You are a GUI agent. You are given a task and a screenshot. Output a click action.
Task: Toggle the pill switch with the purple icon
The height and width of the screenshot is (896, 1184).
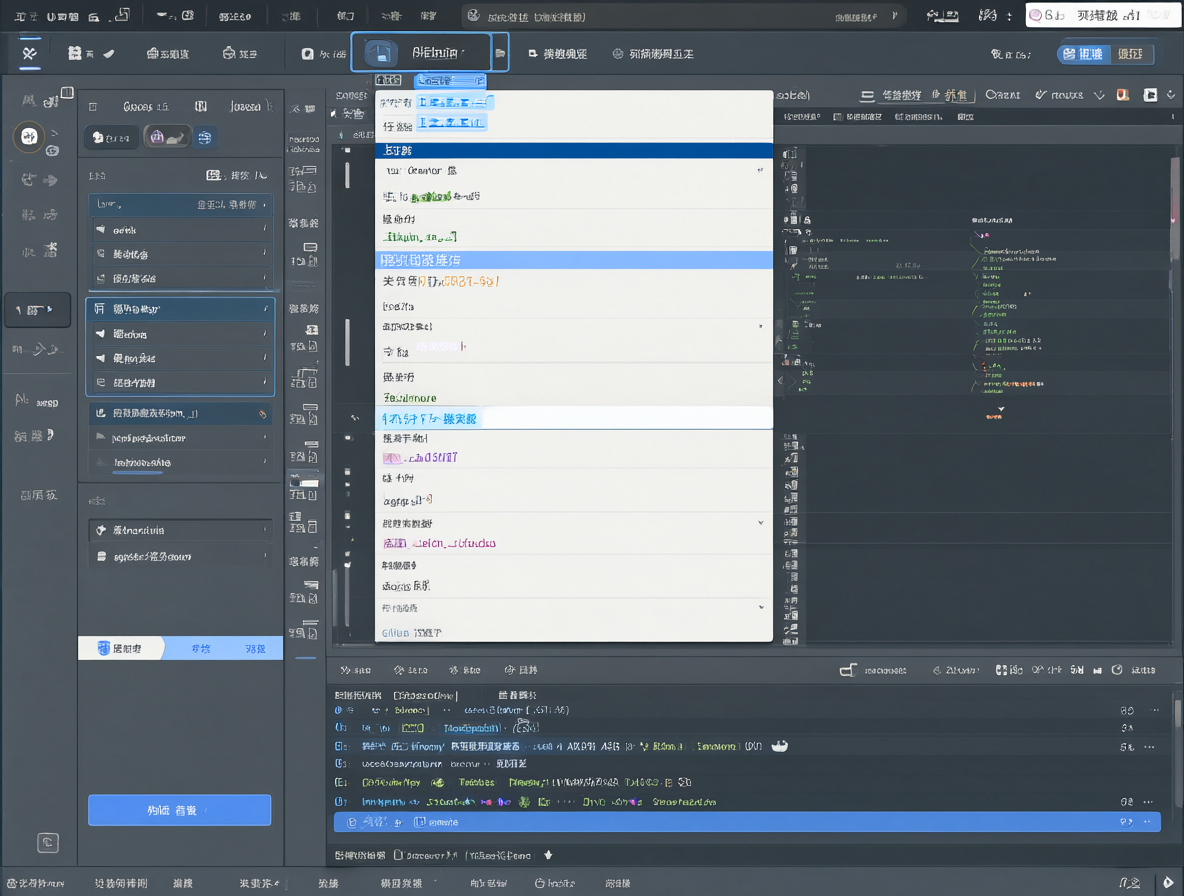click(167, 137)
